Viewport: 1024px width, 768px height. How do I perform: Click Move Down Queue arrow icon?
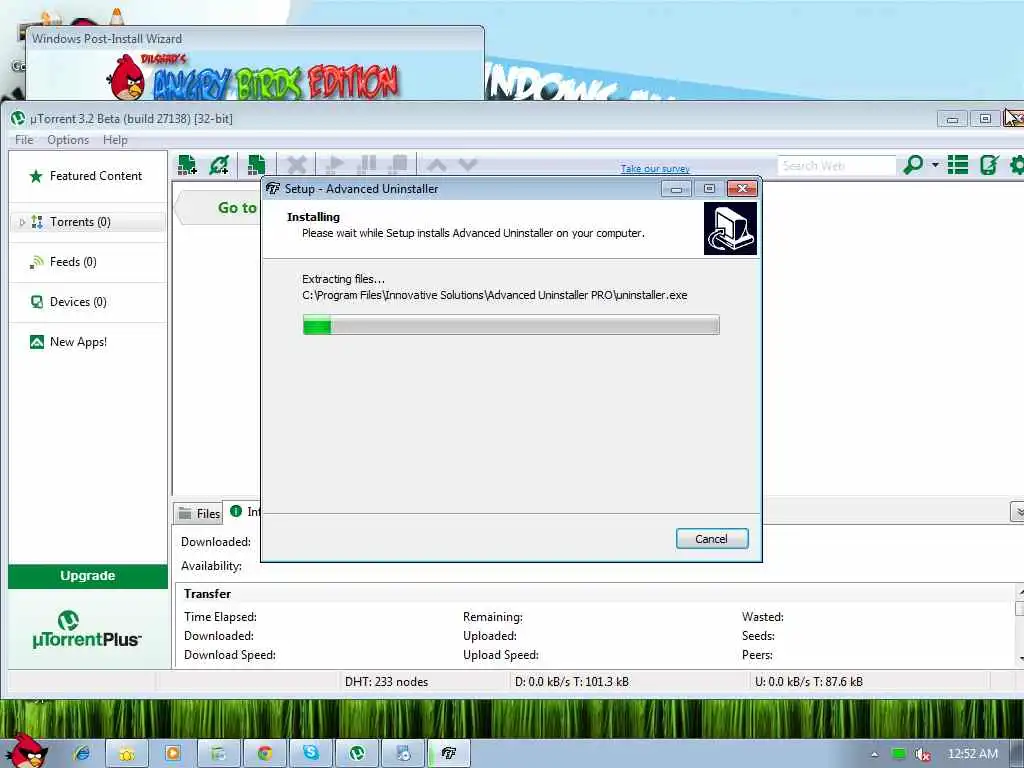coord(468,165)
